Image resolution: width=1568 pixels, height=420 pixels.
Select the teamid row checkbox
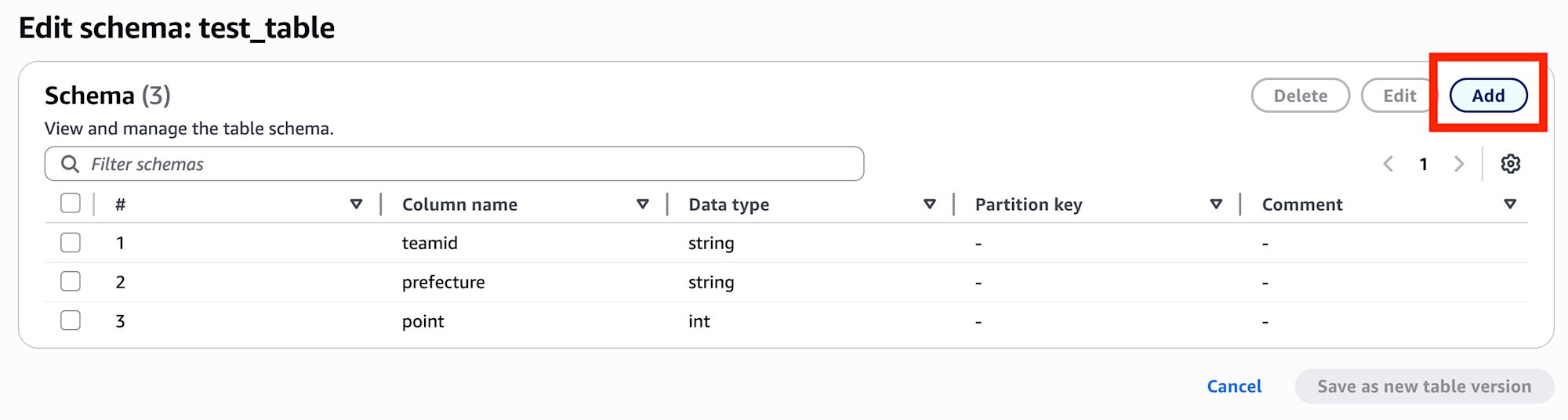(71, 242)
